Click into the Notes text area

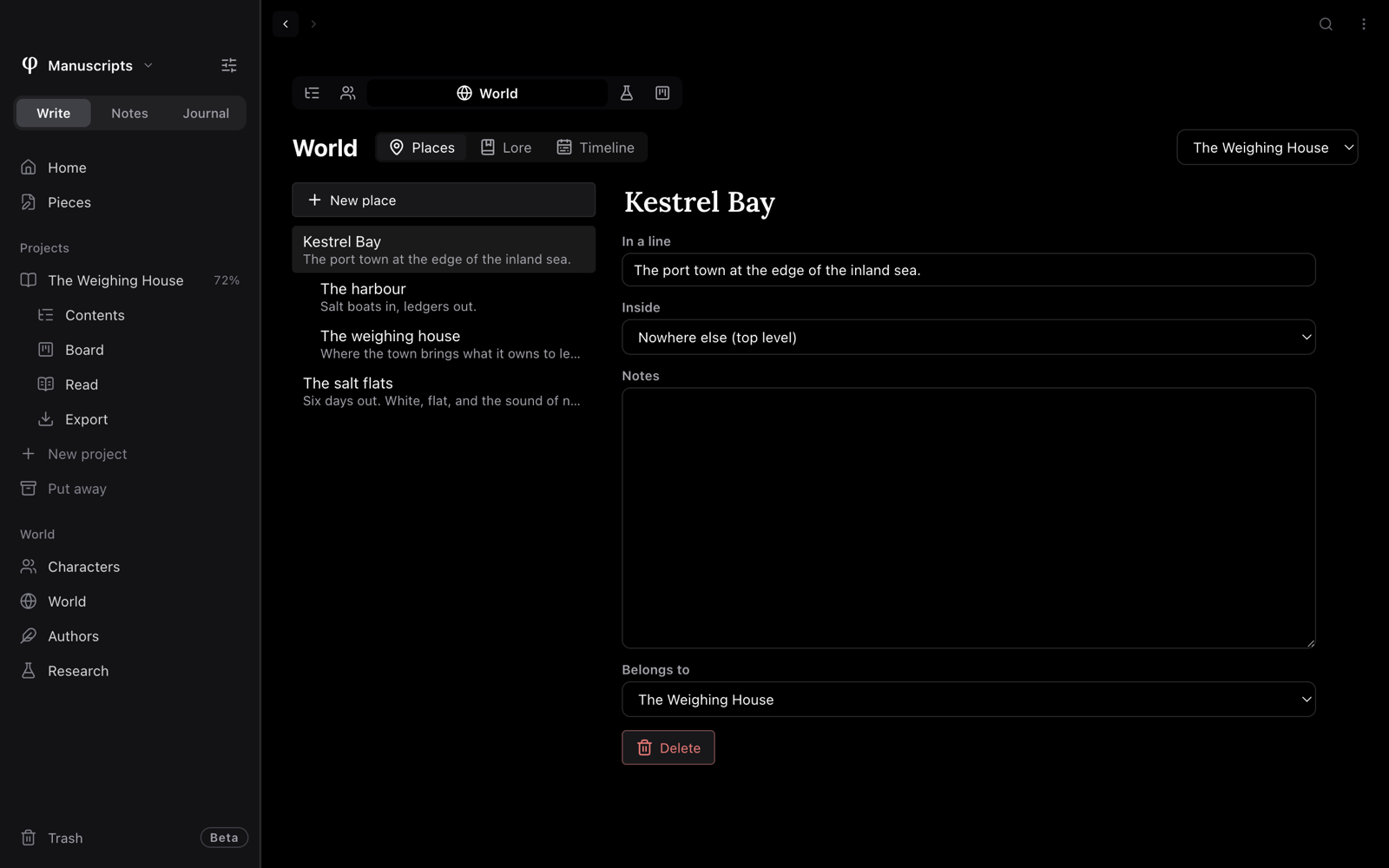tap(969, 518)
